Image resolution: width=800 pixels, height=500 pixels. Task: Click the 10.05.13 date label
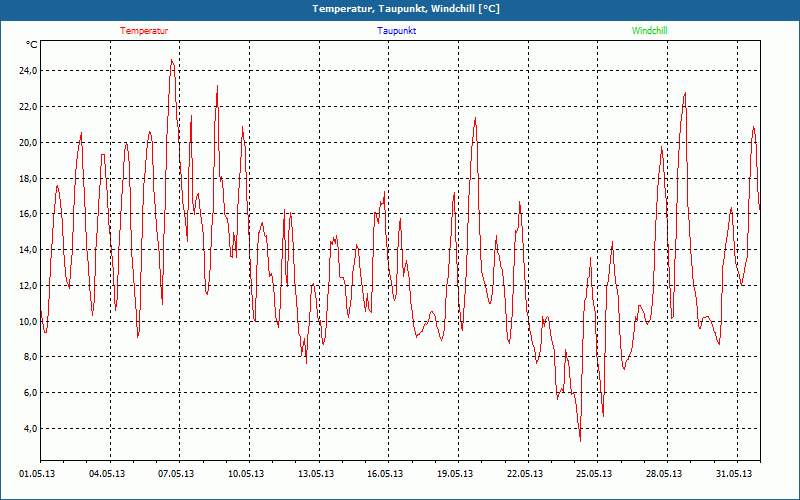(246, 474)
